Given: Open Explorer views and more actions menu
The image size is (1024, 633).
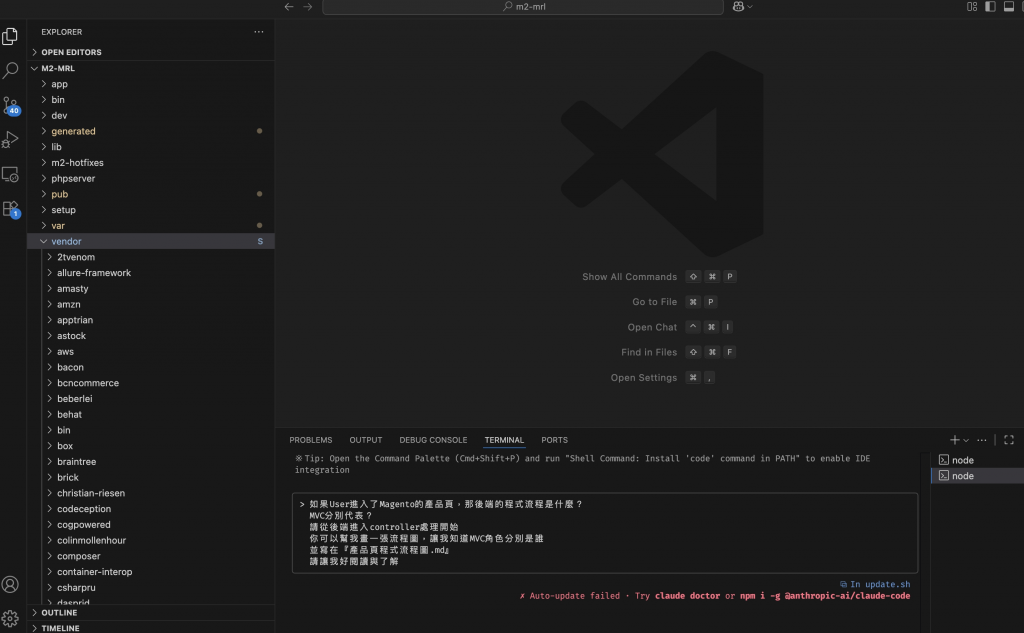Looking at the screenshot, I should tap(259, 31).
